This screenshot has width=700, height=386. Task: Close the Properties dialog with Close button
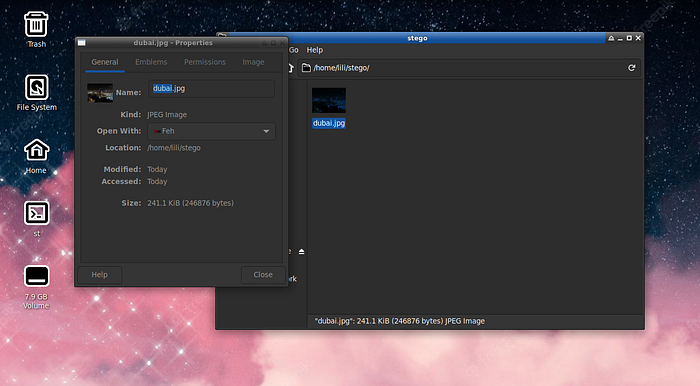pos(263,275)
